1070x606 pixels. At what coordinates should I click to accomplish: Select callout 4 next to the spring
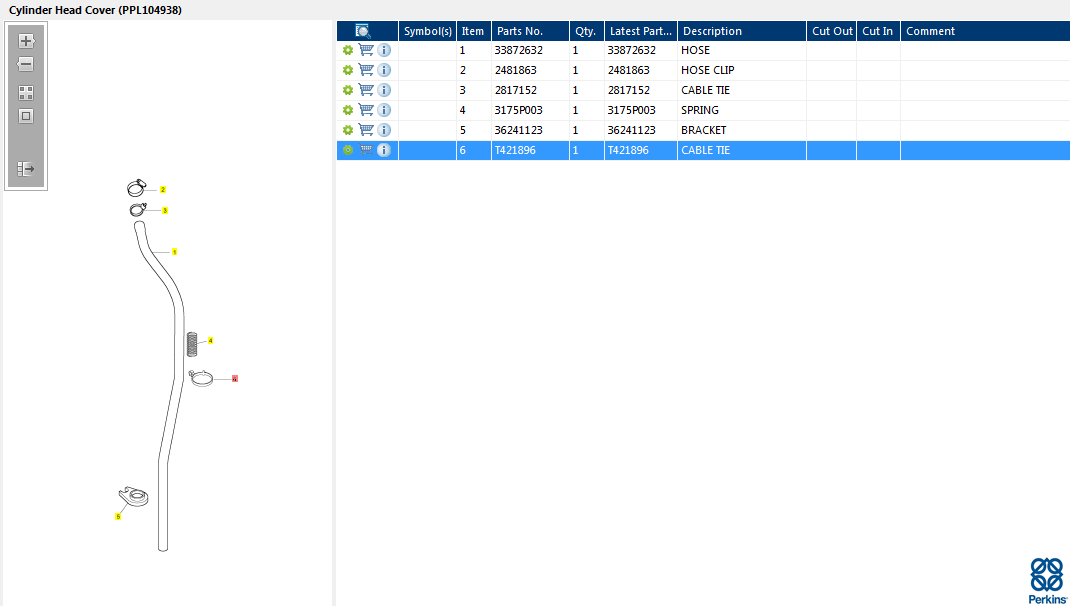[210, 340]
